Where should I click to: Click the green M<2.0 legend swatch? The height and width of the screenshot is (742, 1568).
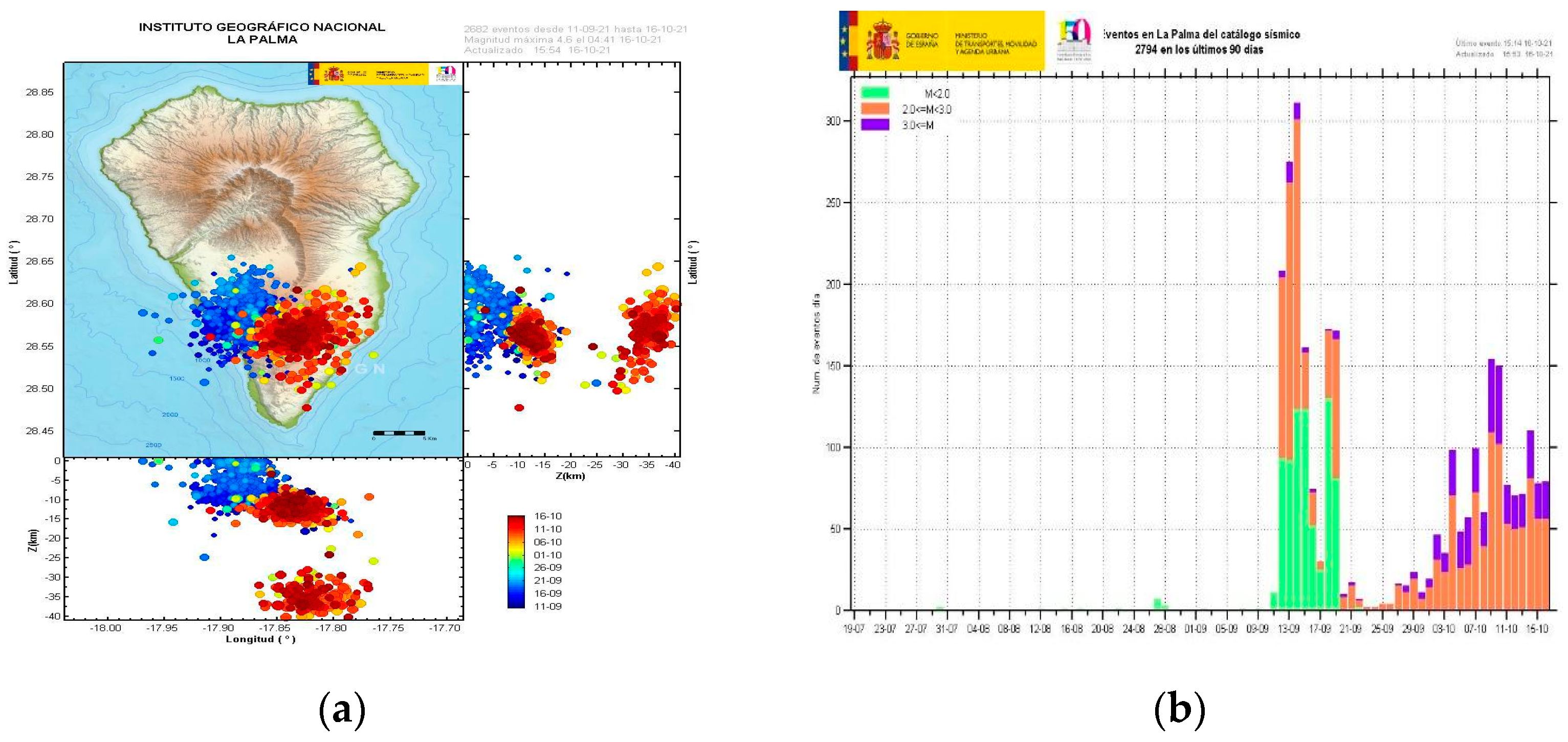(875, 93)
